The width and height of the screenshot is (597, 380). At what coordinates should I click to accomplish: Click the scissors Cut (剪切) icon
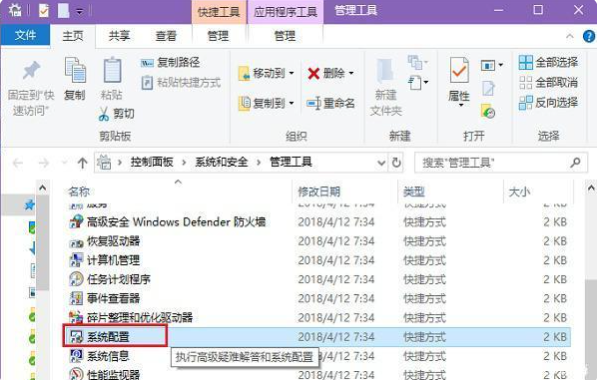pos(104,114)
